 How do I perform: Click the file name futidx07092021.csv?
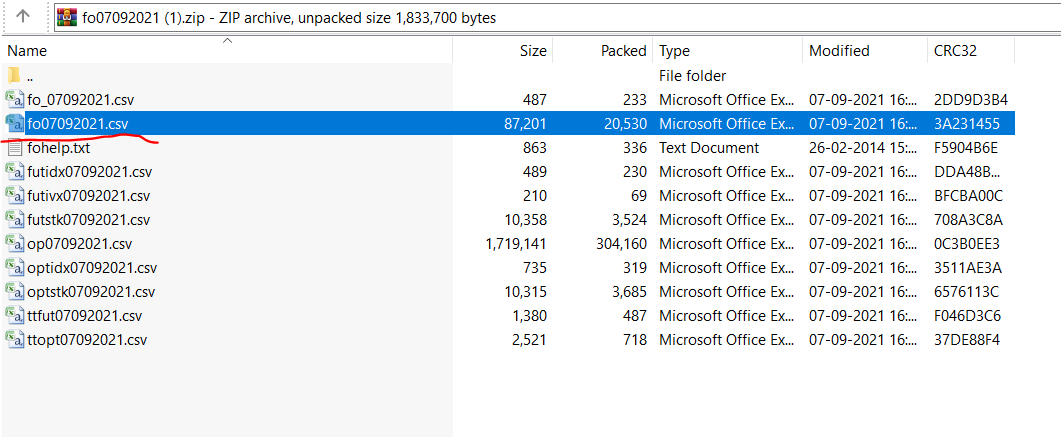click(x=89, y=172)
